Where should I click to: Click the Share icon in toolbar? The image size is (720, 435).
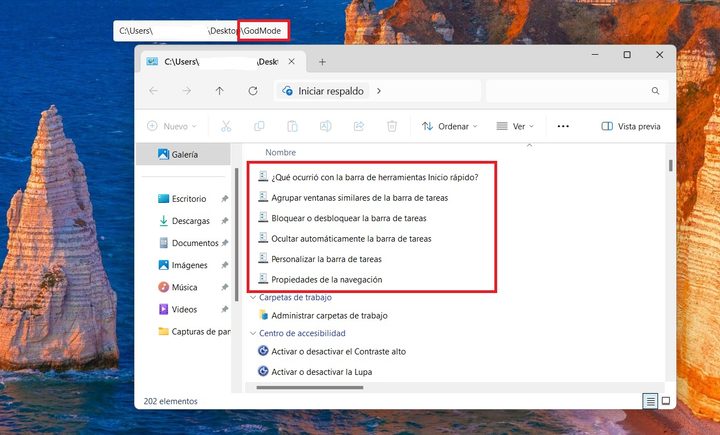point(359,126)
